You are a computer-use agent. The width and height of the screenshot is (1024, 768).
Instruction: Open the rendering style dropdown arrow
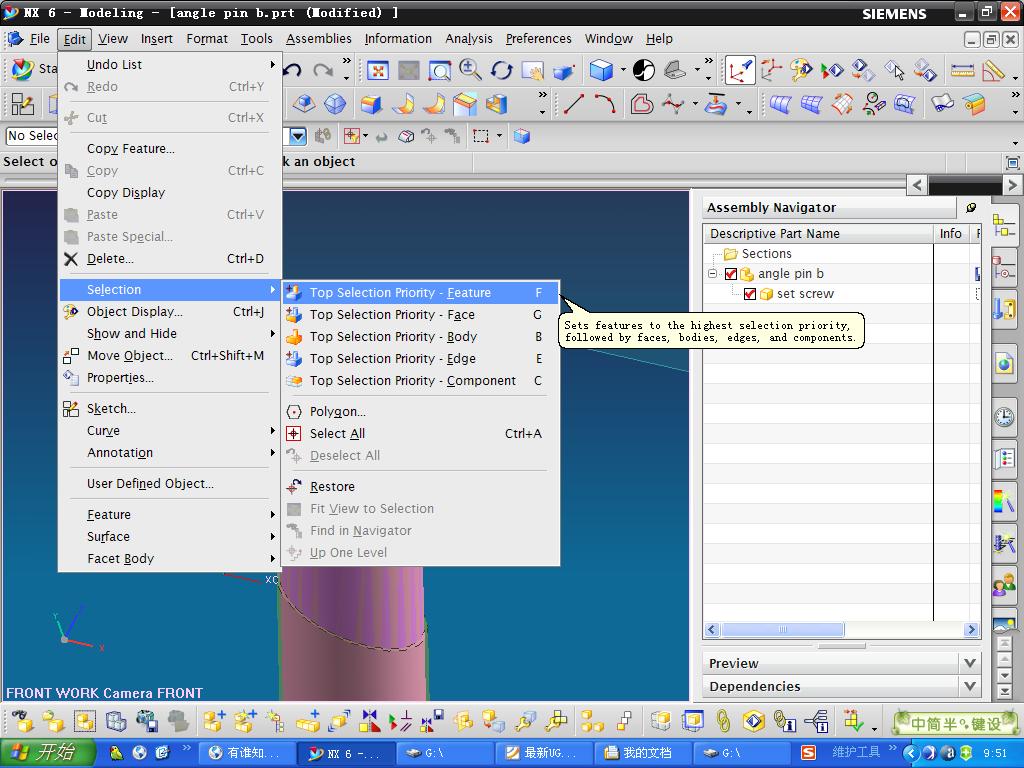623,70
